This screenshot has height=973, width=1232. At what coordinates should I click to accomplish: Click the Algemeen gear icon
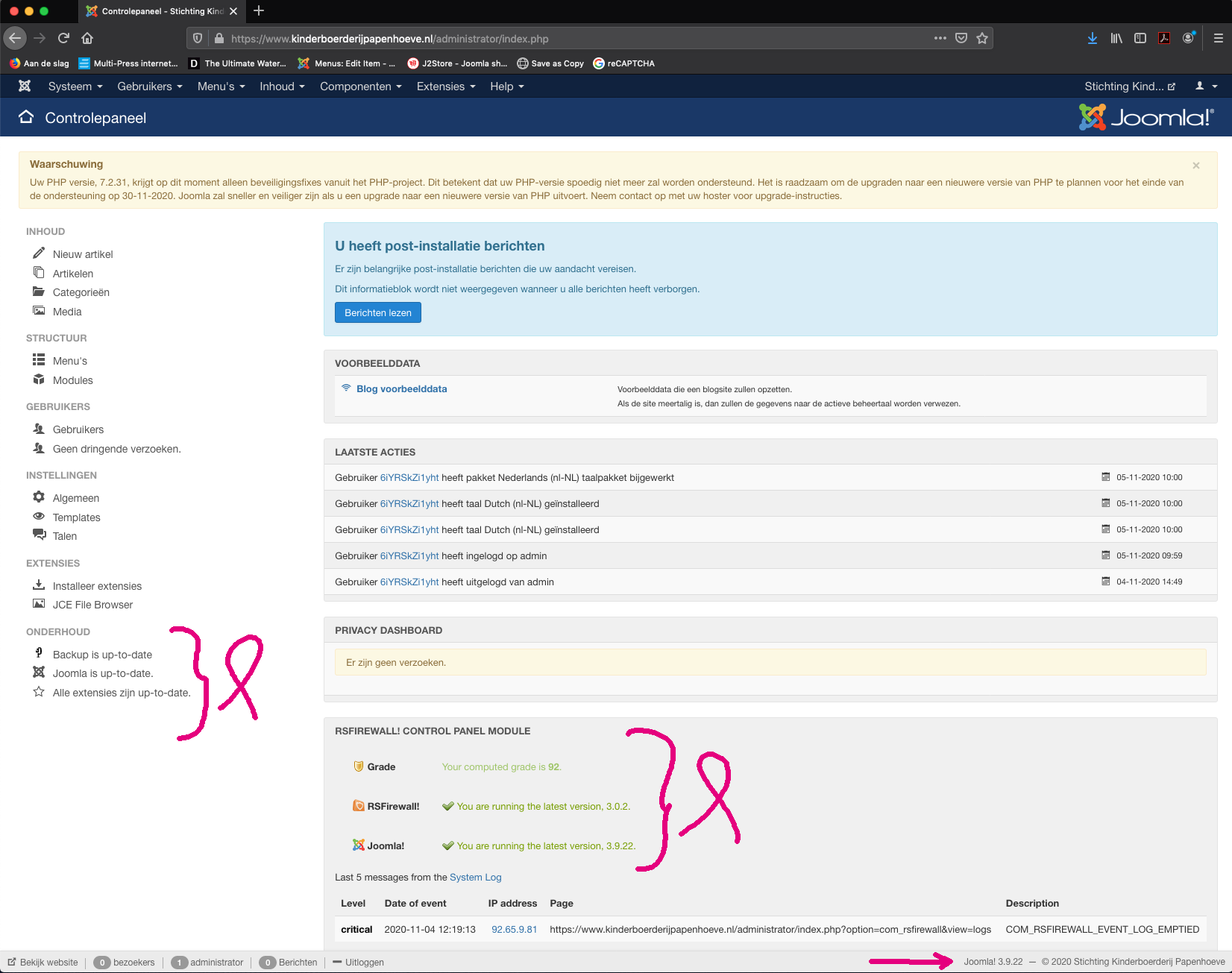[x=39, y=497]
